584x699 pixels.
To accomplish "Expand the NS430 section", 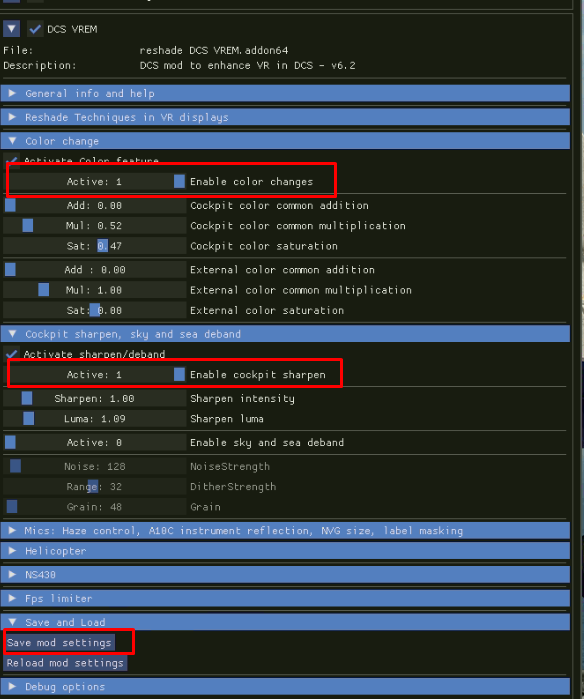I will click(285, 575).
